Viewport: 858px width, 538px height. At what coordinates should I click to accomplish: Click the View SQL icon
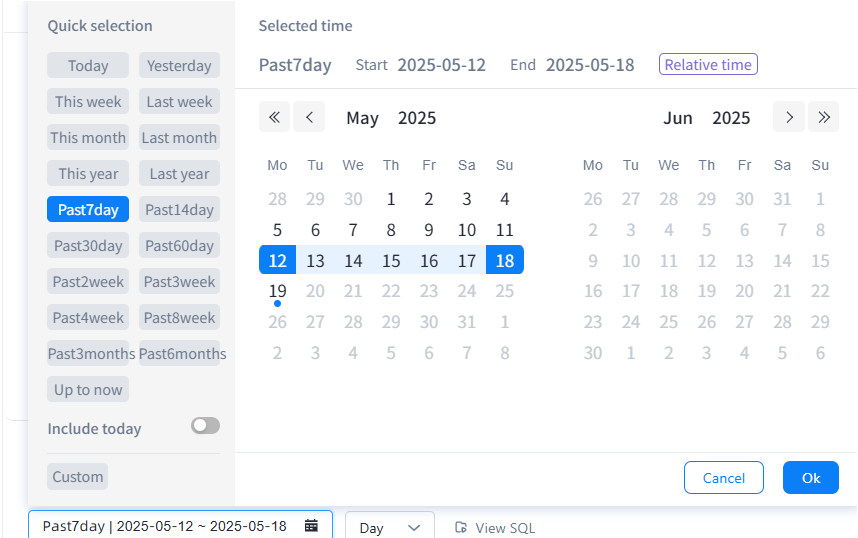461,527
